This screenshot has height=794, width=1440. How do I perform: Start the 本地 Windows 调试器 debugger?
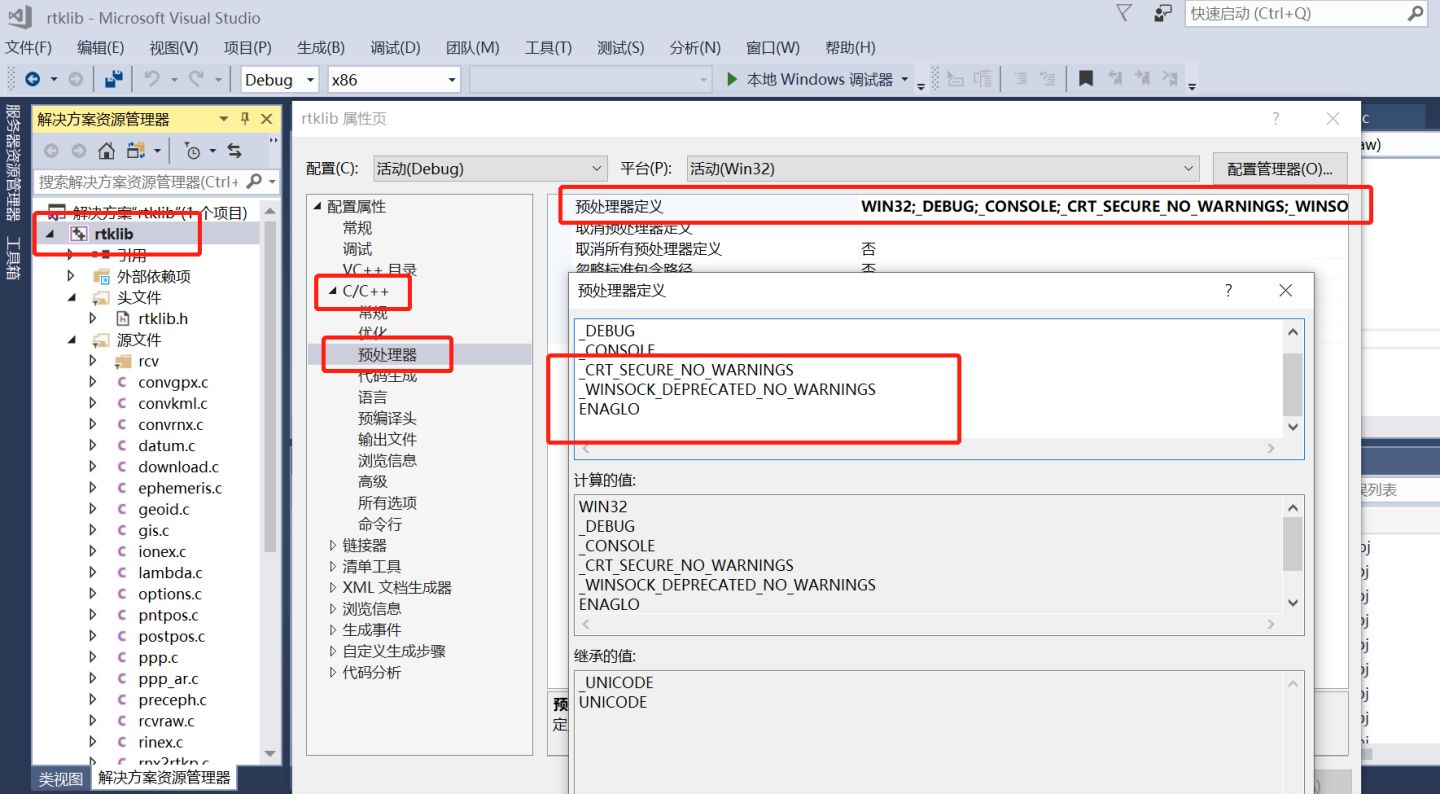[x=810, y=79]
